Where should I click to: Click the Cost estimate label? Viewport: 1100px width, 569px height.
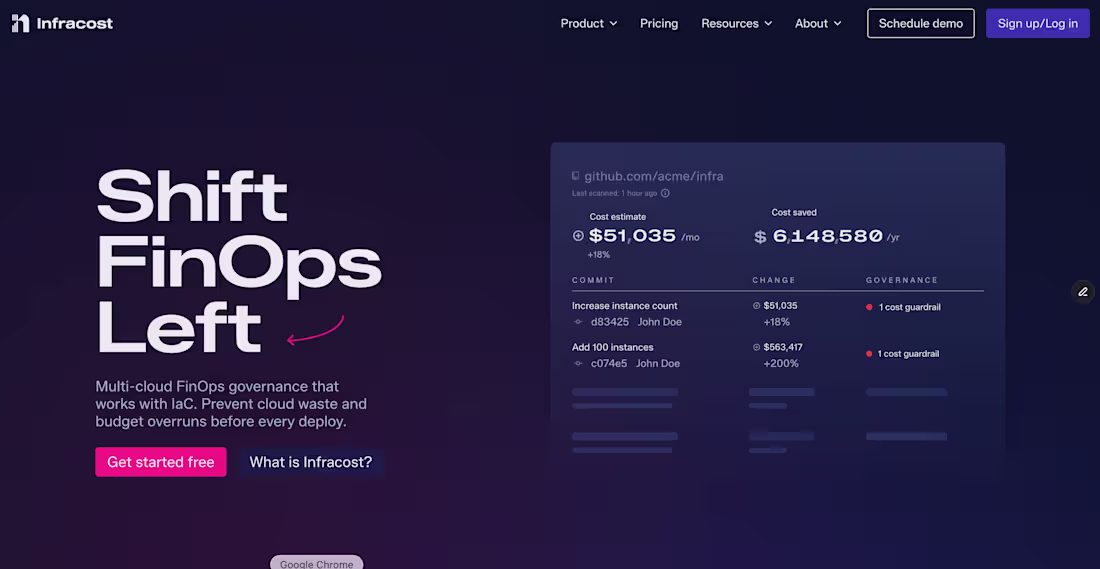pyautogui.click(x=617, y=217)
